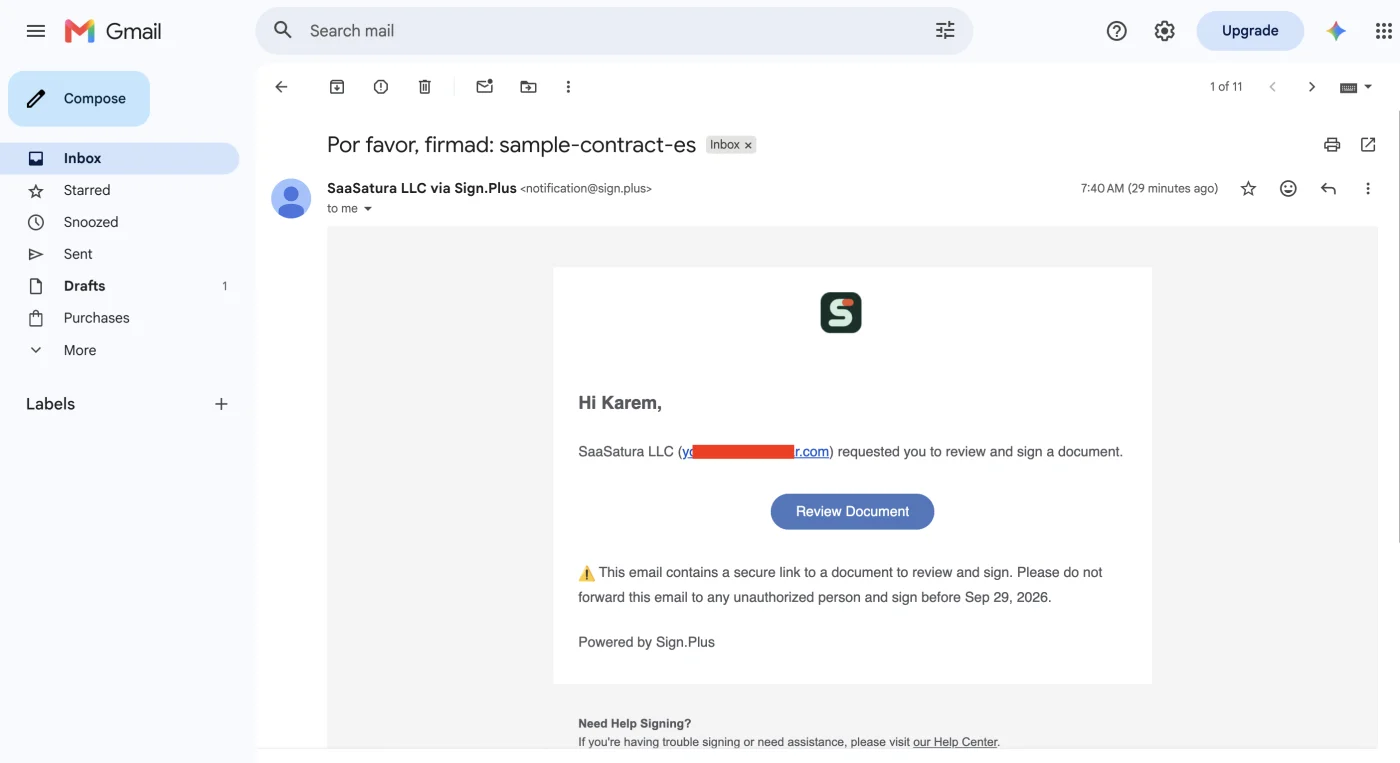Open the main menu hamburger icon
The height and width of the screenshot is (763, 1400).
(36, 31)
